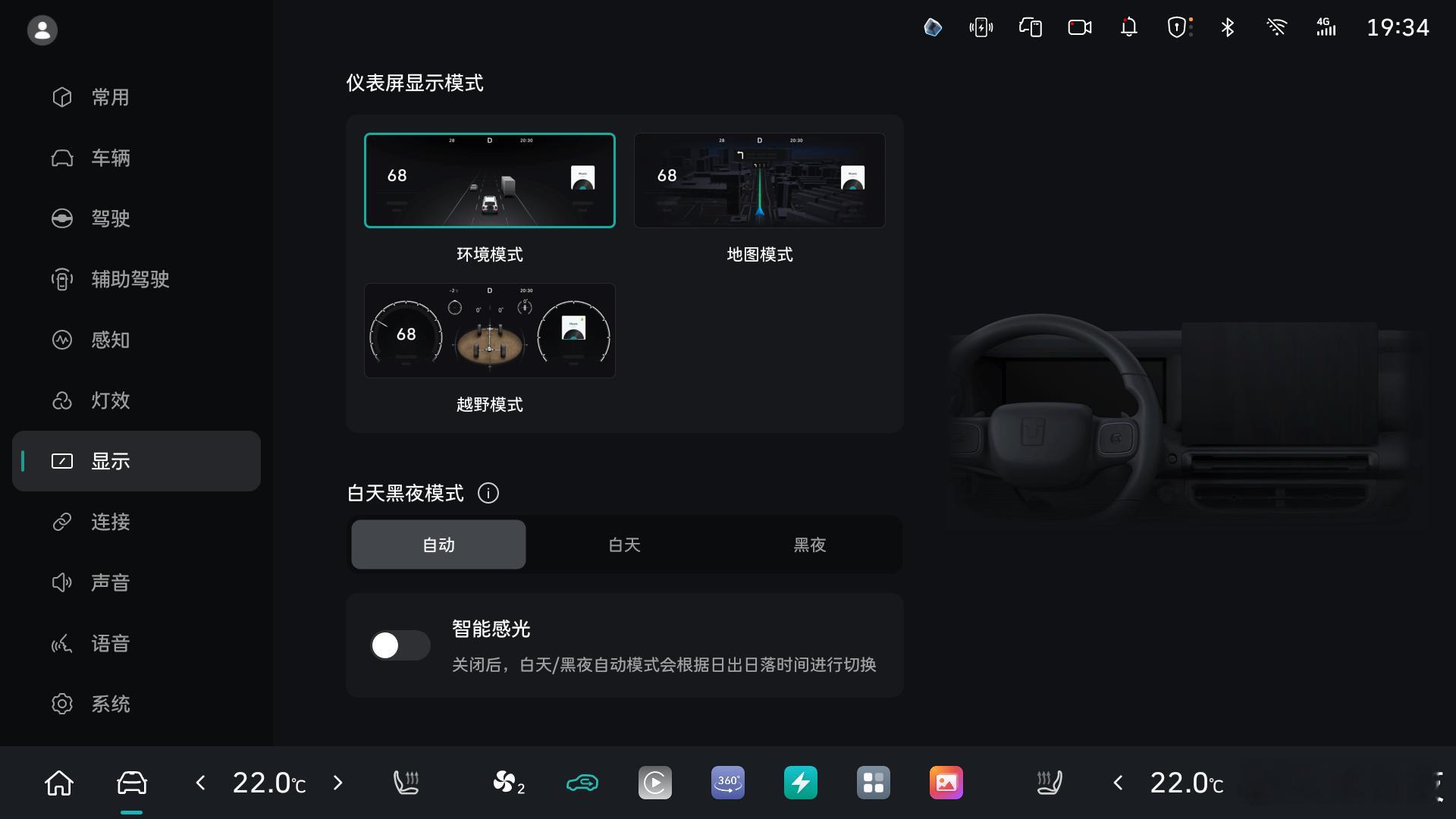This screenshot has width=1456, height=819.
Task: Open the 360° camera view app
Action: tap(727, 783)
